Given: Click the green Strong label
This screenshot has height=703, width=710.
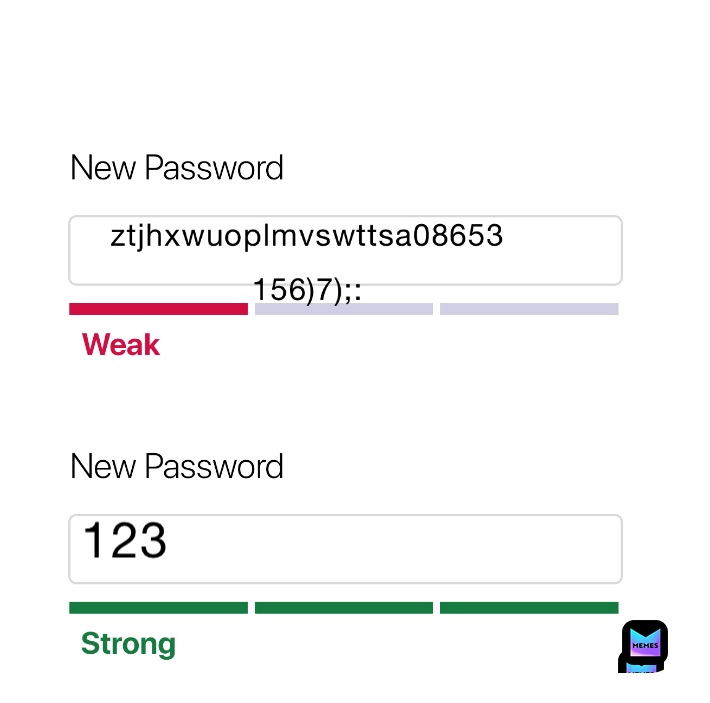Looking at the screenshot, I should [x=128, y=644].
